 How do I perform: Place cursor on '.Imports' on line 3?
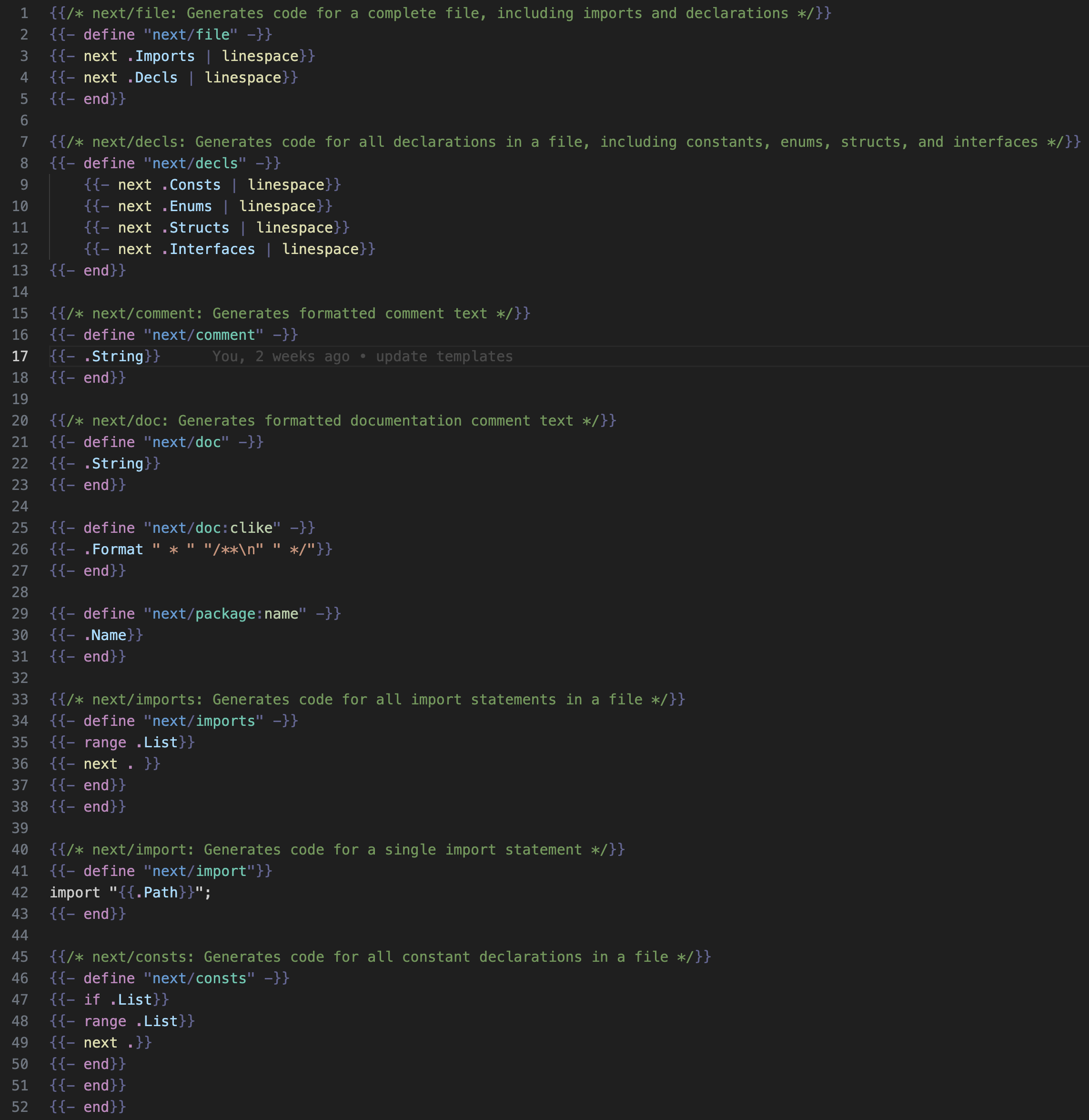pyautogui.click(x=161, y=56)
